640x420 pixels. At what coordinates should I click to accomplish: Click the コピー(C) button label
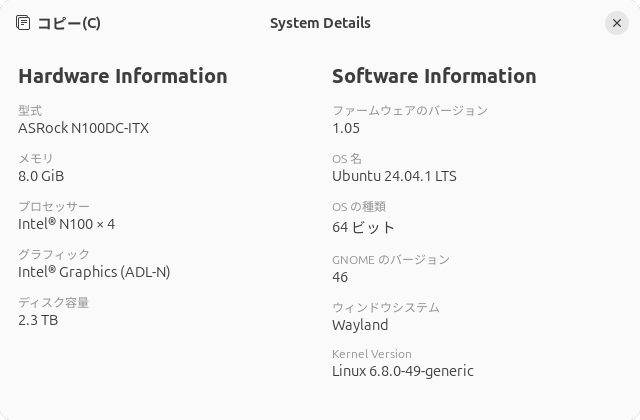tap(69, 23)
